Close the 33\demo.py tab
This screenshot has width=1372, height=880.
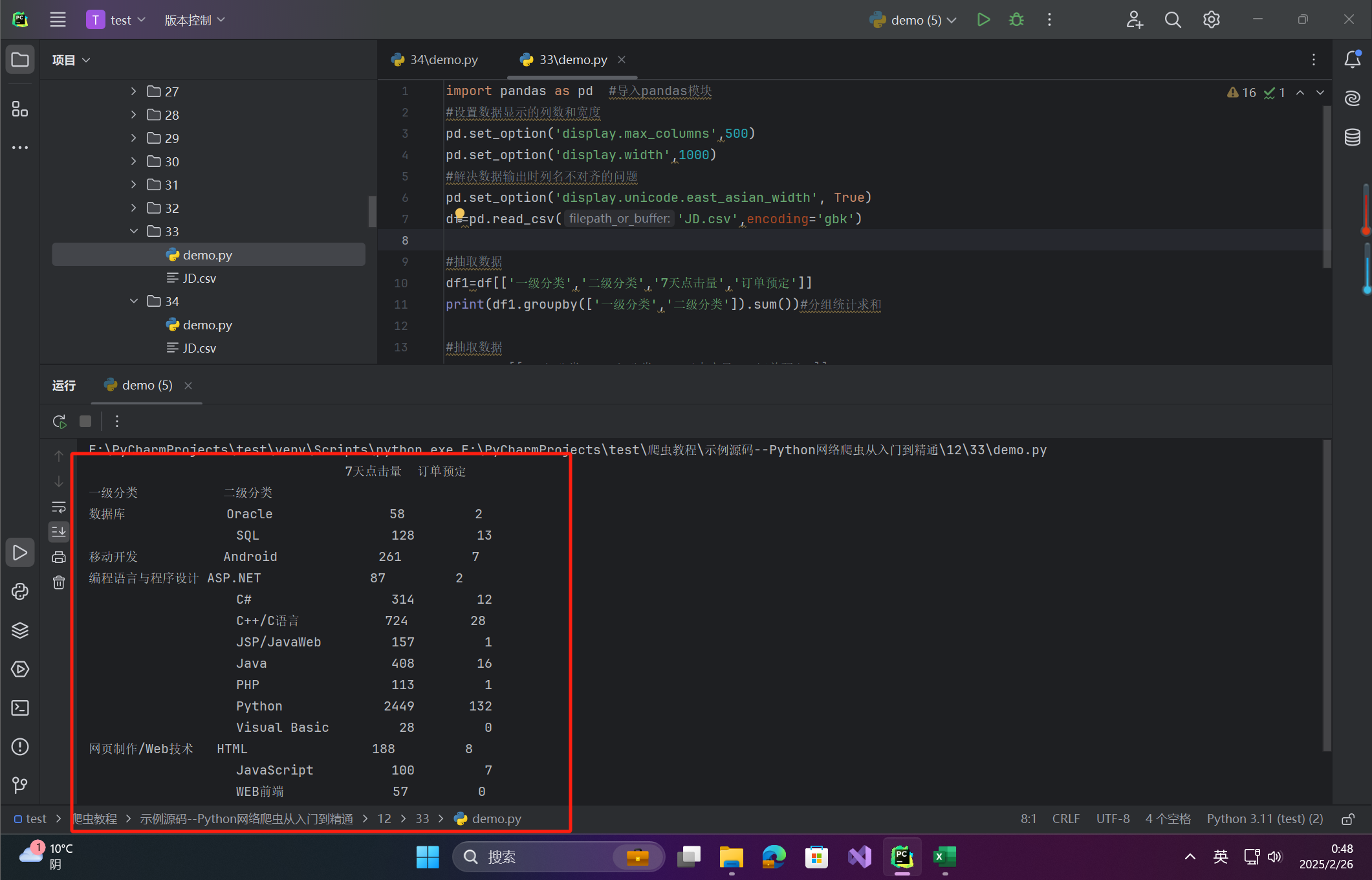tap(622, 60)
